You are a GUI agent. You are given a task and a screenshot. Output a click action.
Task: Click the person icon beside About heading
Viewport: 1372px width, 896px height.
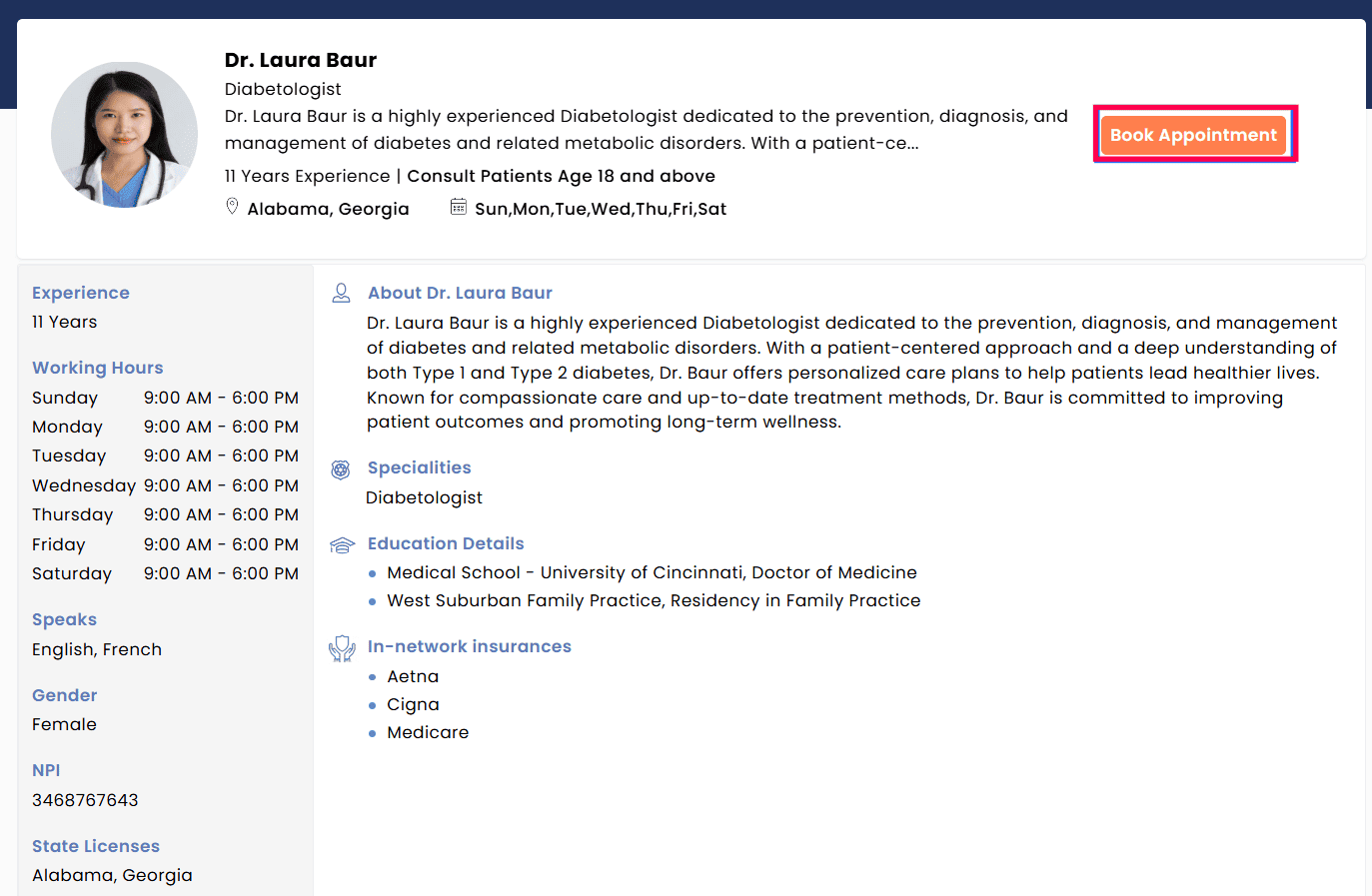[341, 293]
